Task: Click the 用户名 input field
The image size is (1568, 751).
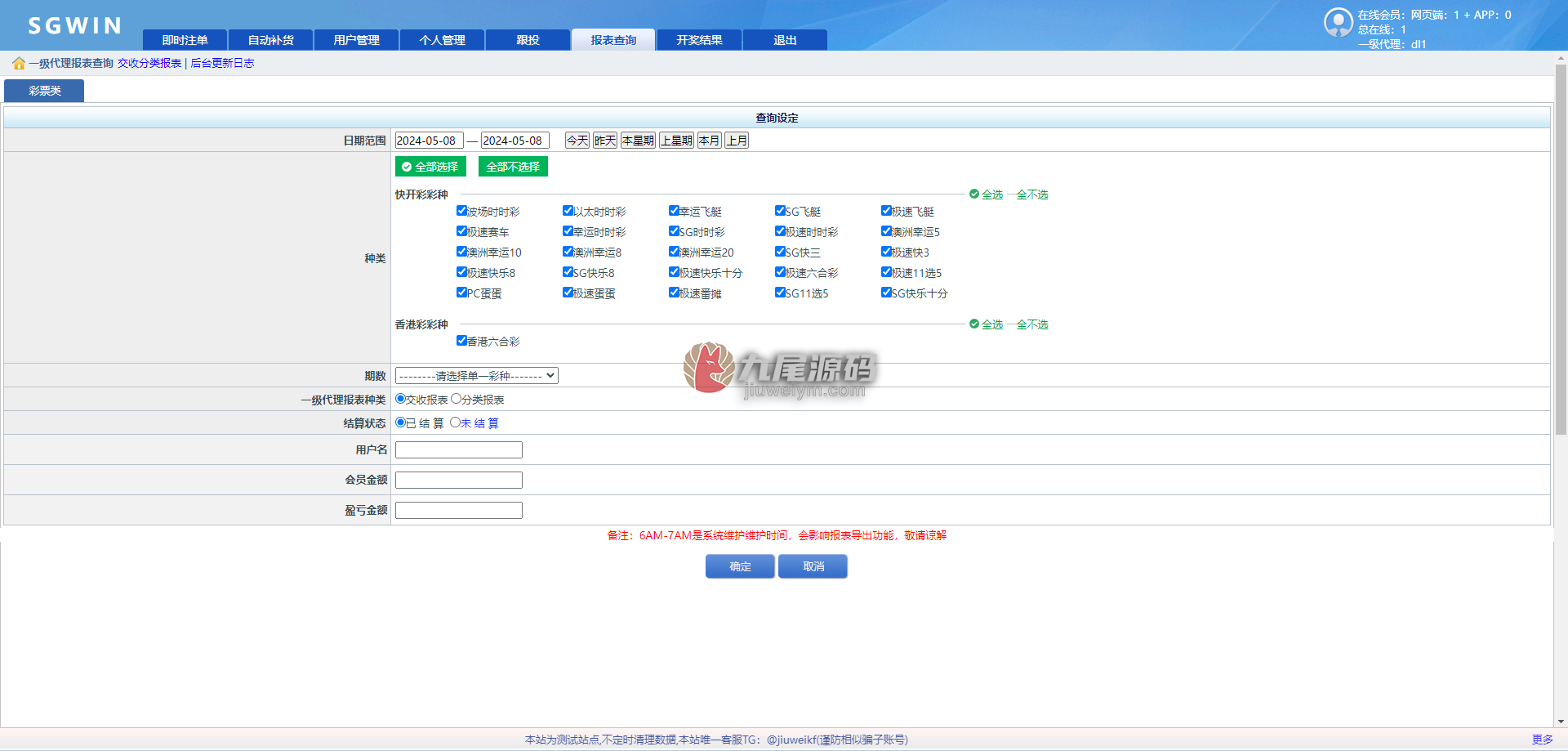Action: tap(459, 449)
